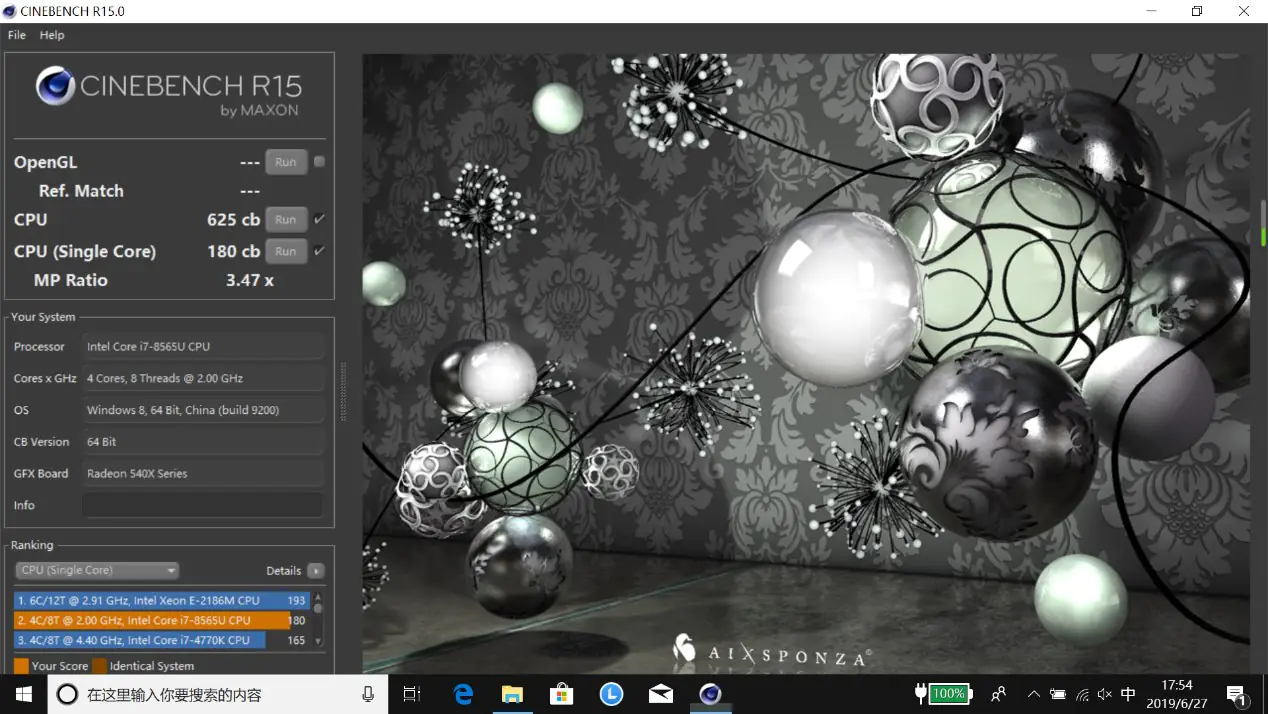Viewport: 1268px width, 714px height.
Task: Show hidden system tray icons chevron
Action: [x=1033, y=694]
